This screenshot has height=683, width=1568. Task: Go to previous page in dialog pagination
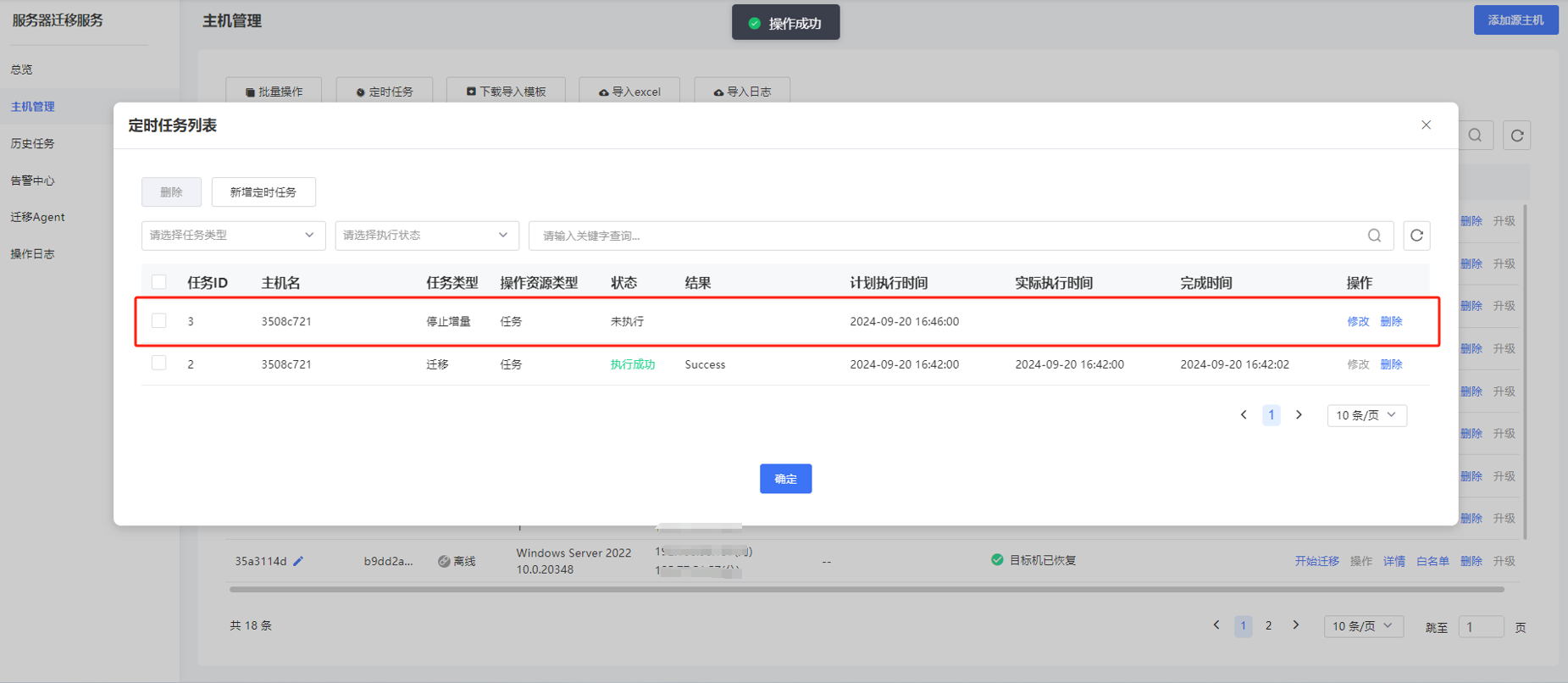1244,415
